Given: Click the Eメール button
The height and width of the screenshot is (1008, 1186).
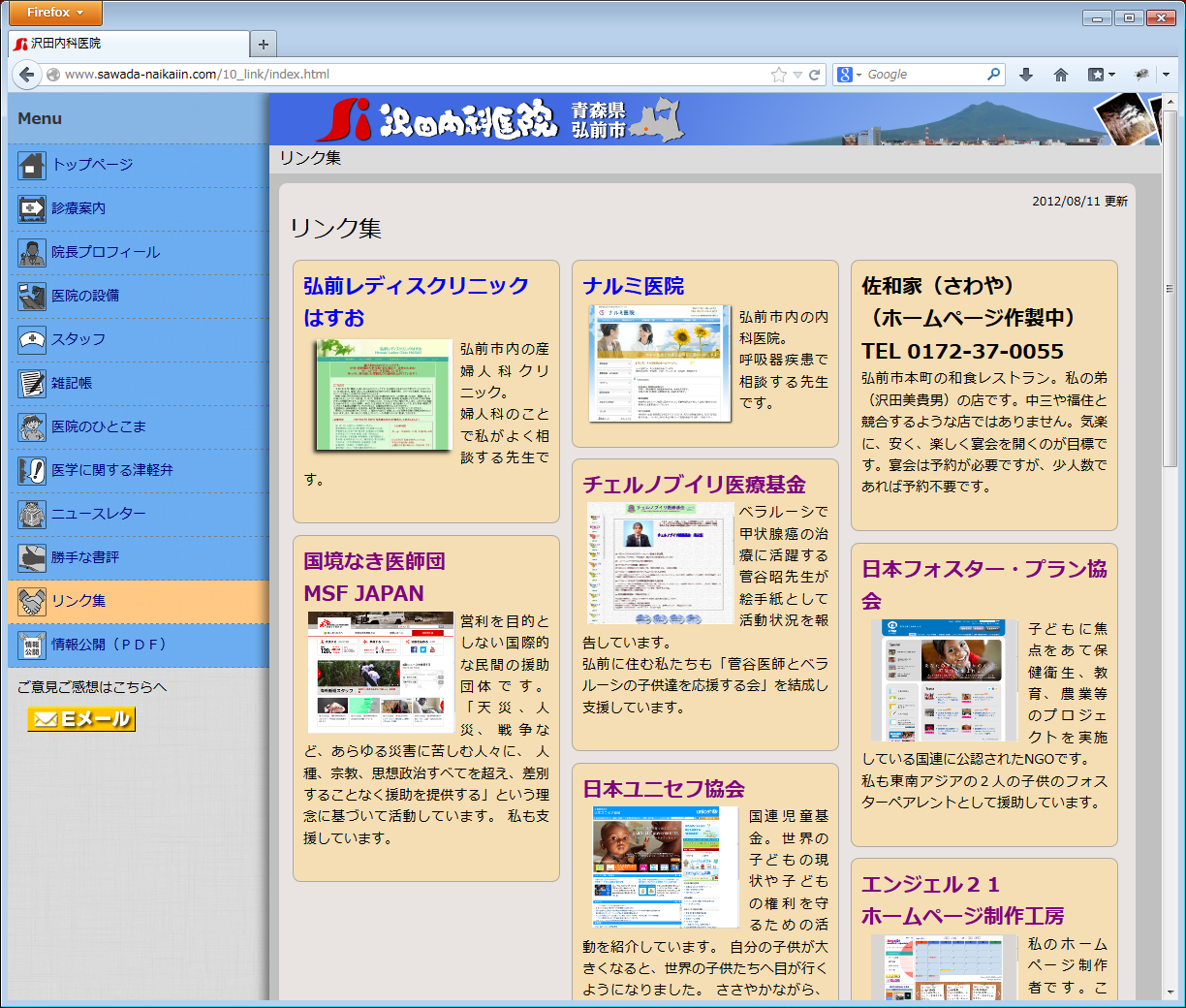Looking at the screenshot, I should [81, 719].
